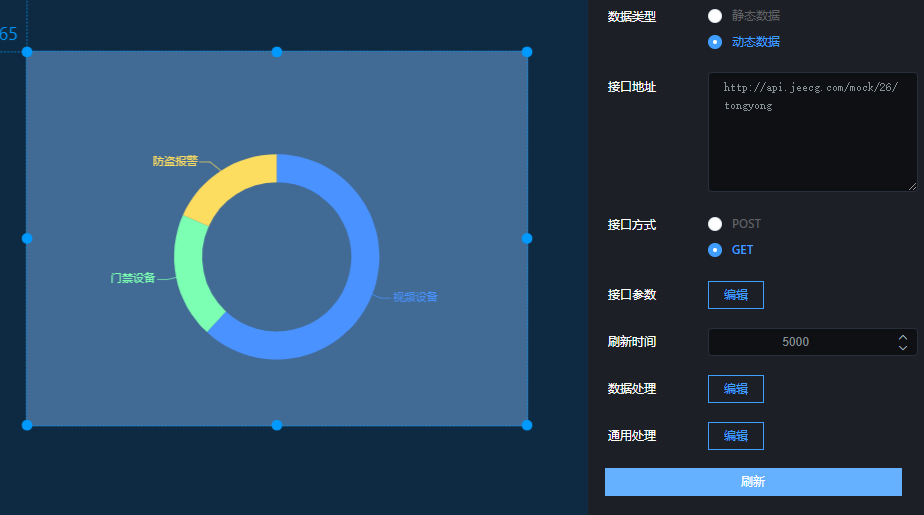The width and height of the screenshot is (924, 515).
Task: Click the top-right resize handle of the chart
Action: tap(527, 52)
